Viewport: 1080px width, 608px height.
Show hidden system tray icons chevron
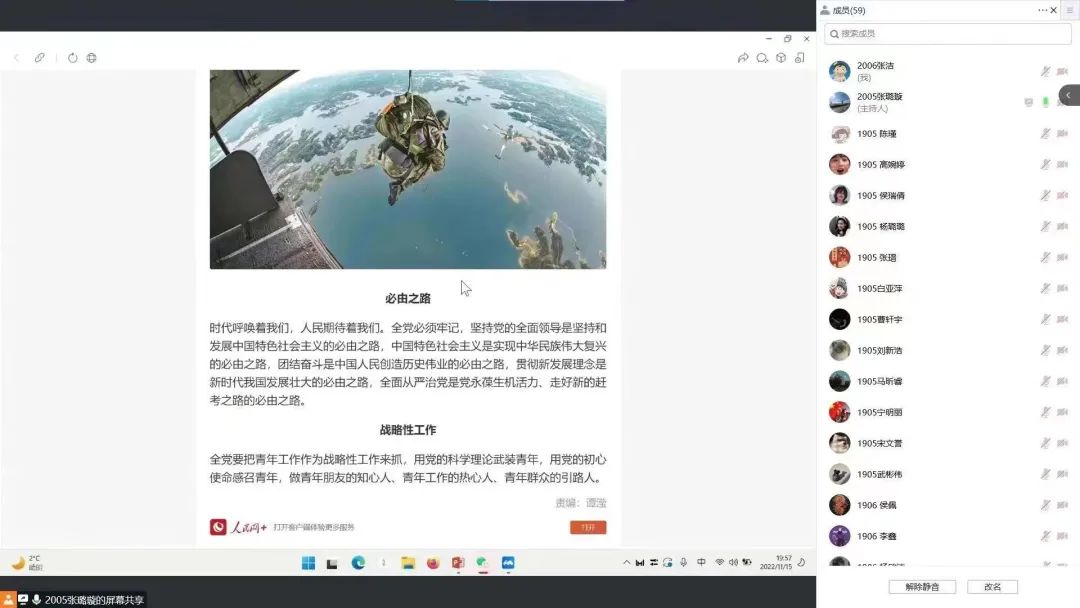tap(627, 563)
